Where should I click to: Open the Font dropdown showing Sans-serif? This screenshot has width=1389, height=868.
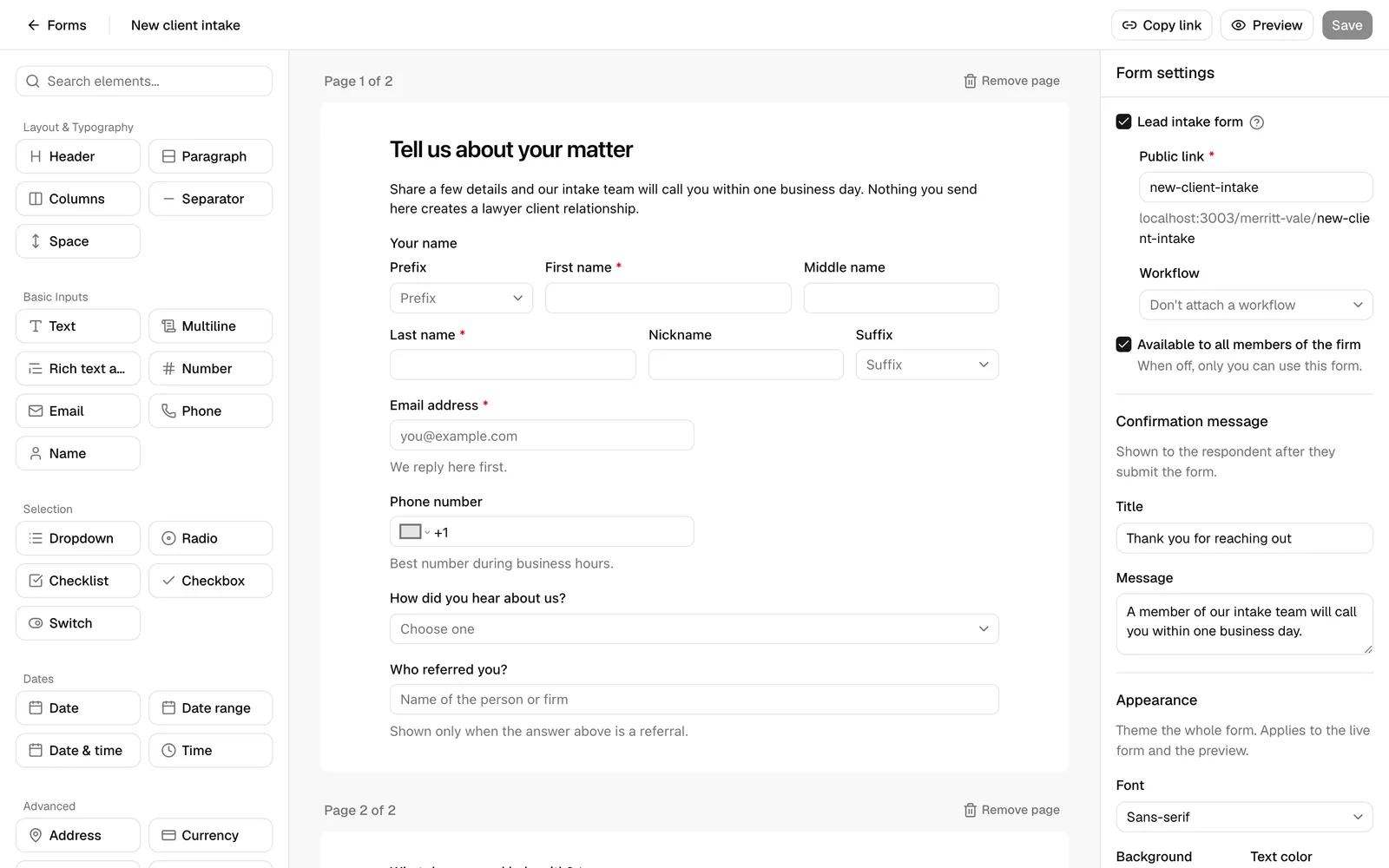coord(1244,817)
